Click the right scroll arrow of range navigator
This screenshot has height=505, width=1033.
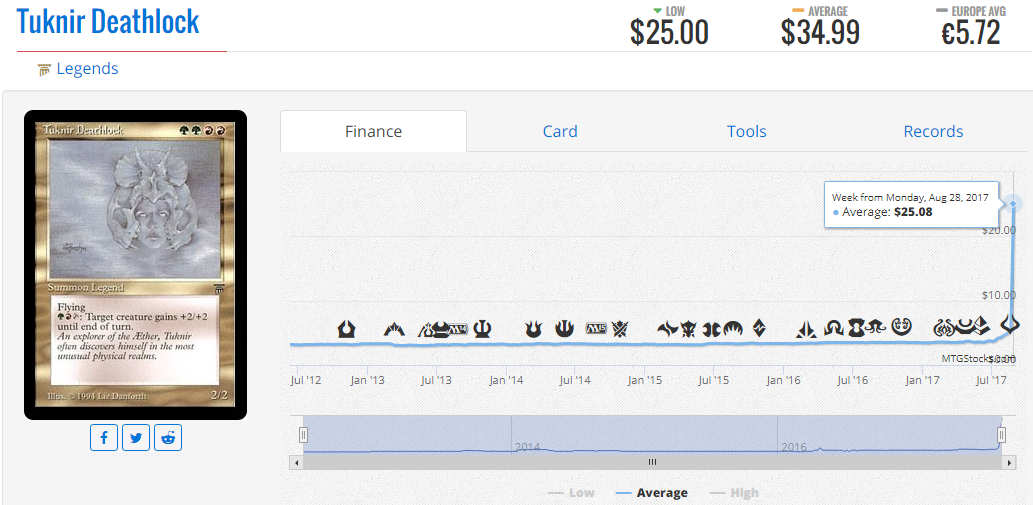(1009, 462)
